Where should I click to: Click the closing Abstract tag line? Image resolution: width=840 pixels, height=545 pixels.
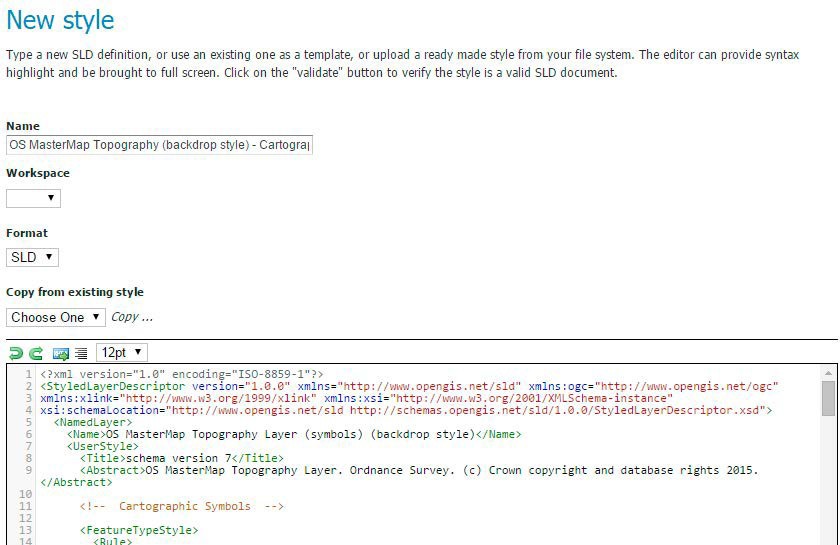(x=76, y=482)
